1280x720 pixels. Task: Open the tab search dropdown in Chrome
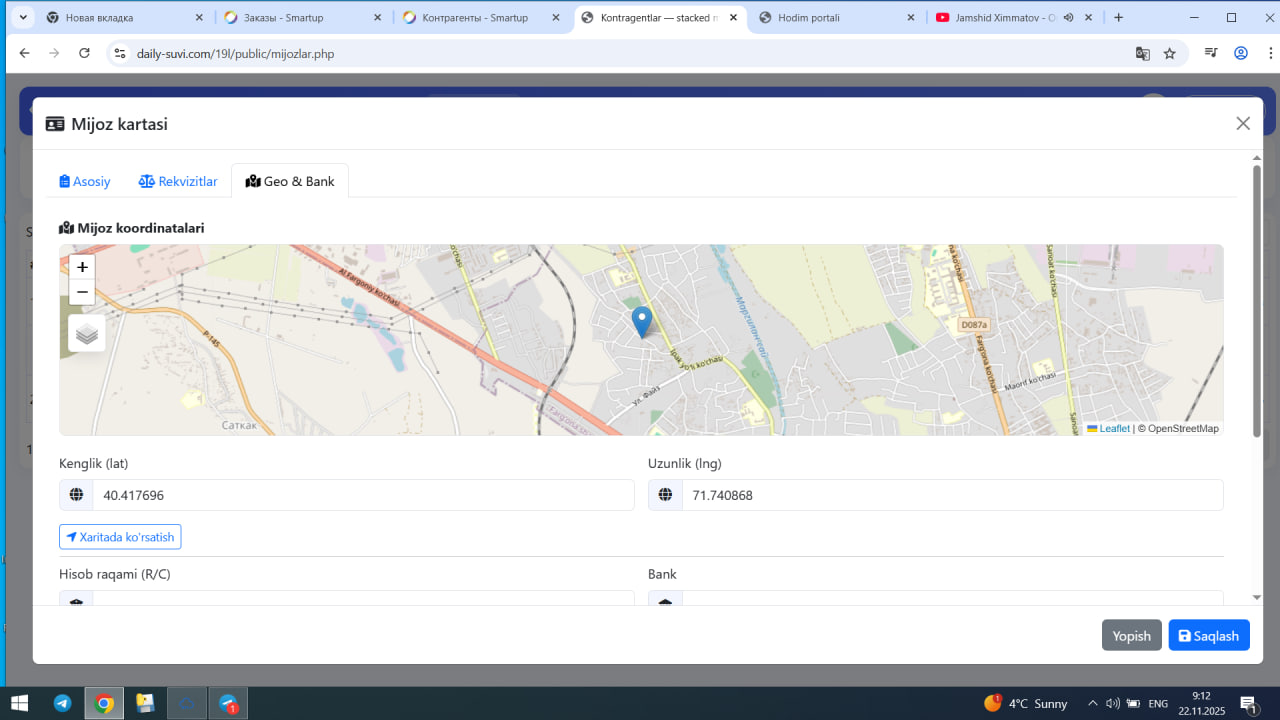pyautogui.click(x=23, y=17)
